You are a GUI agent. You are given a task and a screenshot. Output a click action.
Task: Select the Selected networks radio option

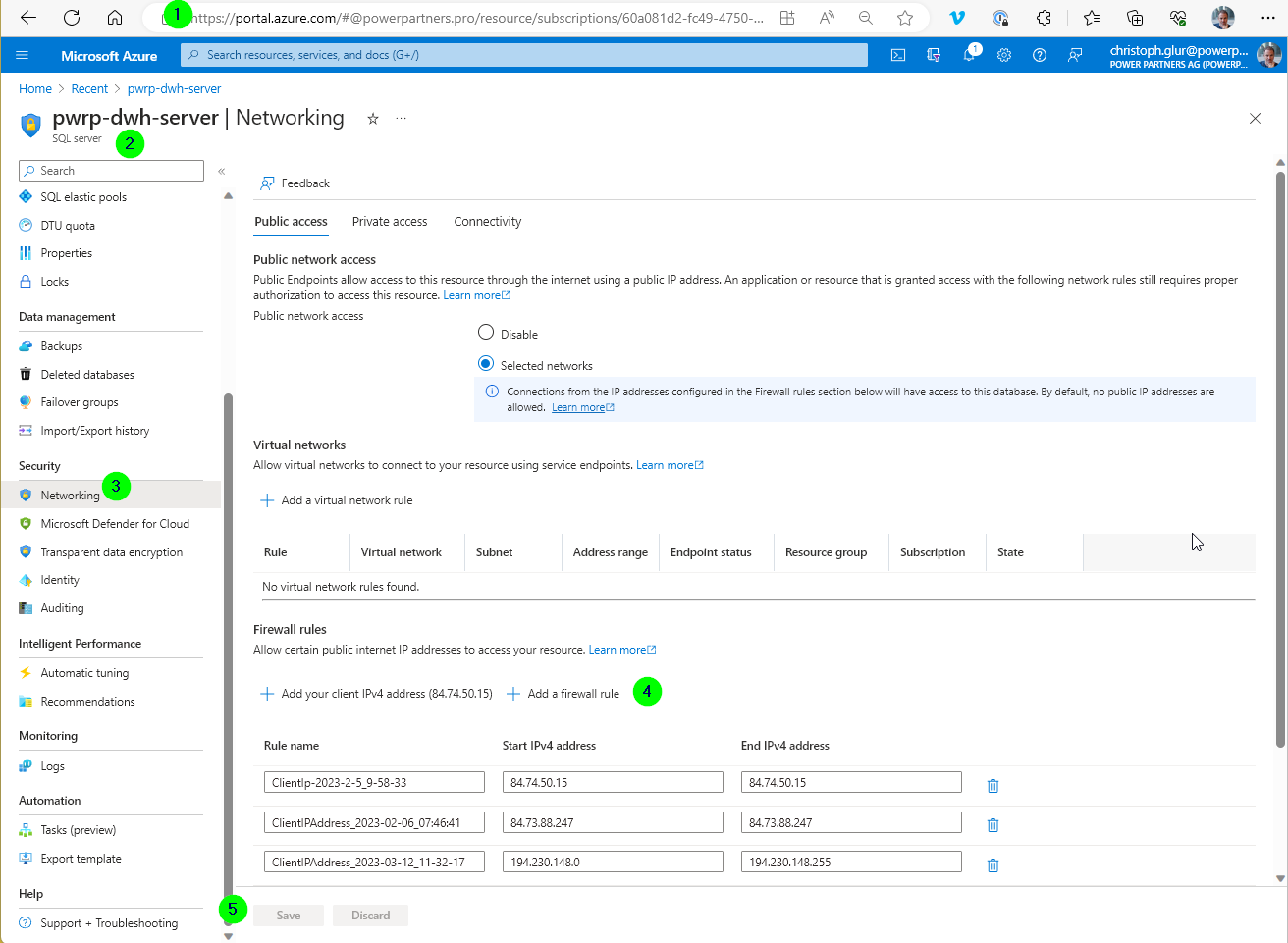486,364
